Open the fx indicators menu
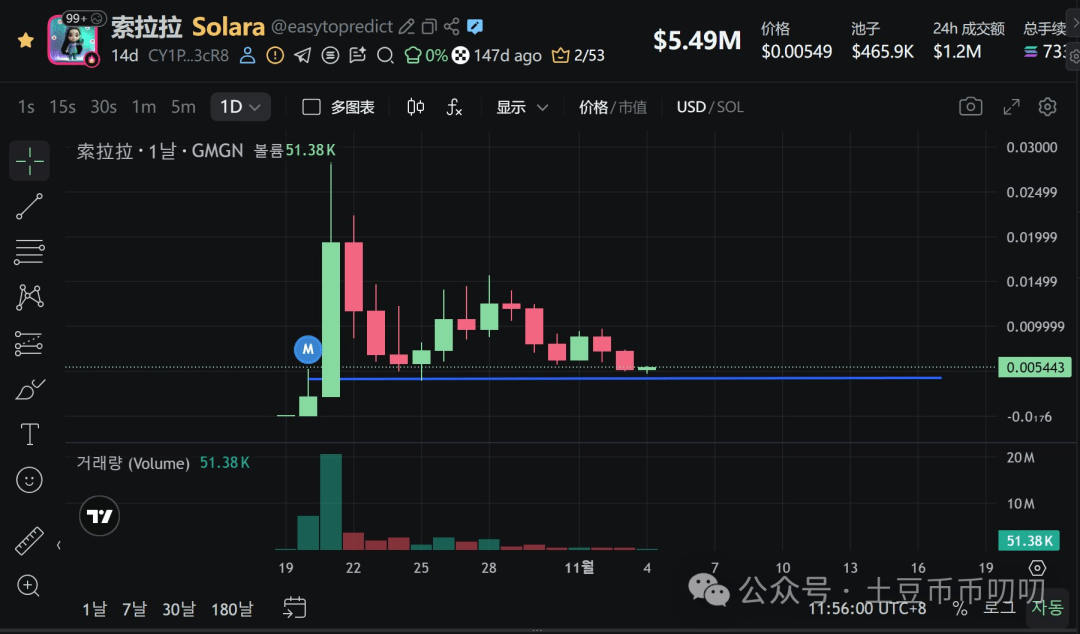Image resolution: width=1080 pixels, height=634 pixels. 454,107
